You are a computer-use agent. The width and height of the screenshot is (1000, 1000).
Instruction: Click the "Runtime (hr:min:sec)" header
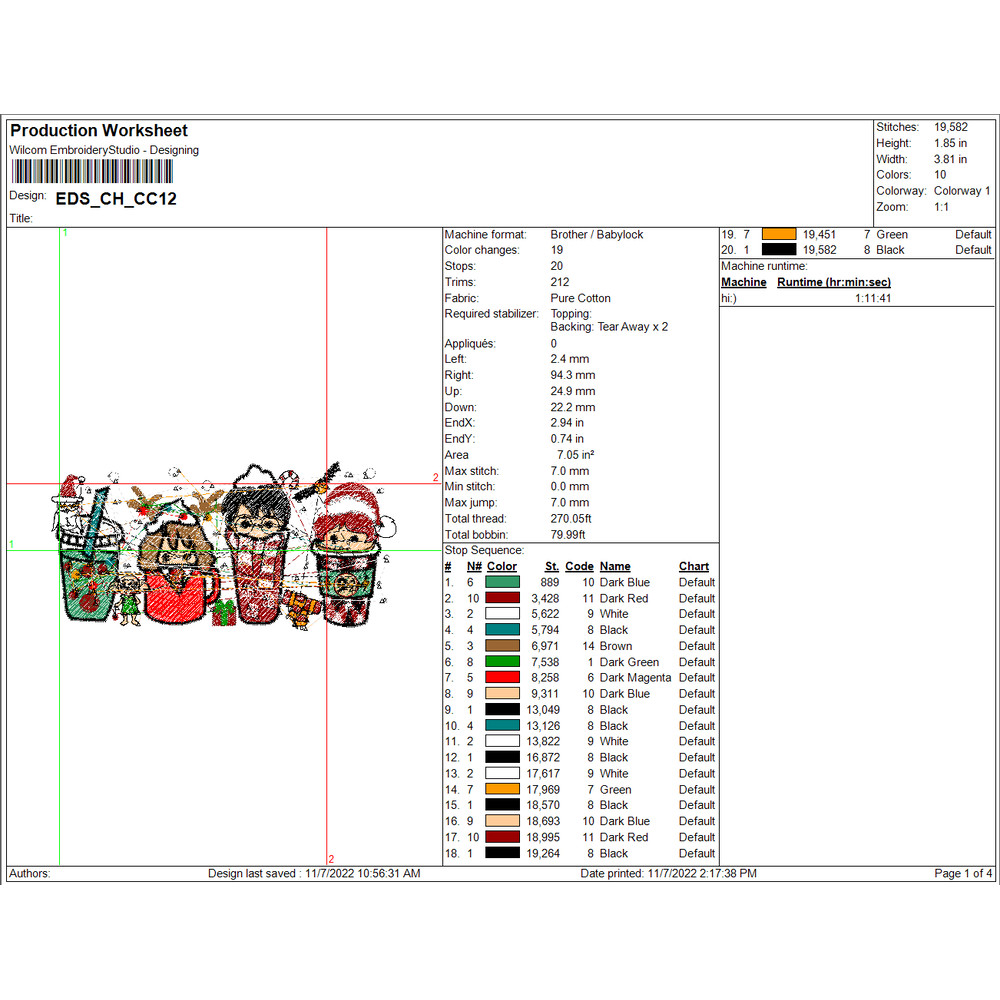coord(833,283)
